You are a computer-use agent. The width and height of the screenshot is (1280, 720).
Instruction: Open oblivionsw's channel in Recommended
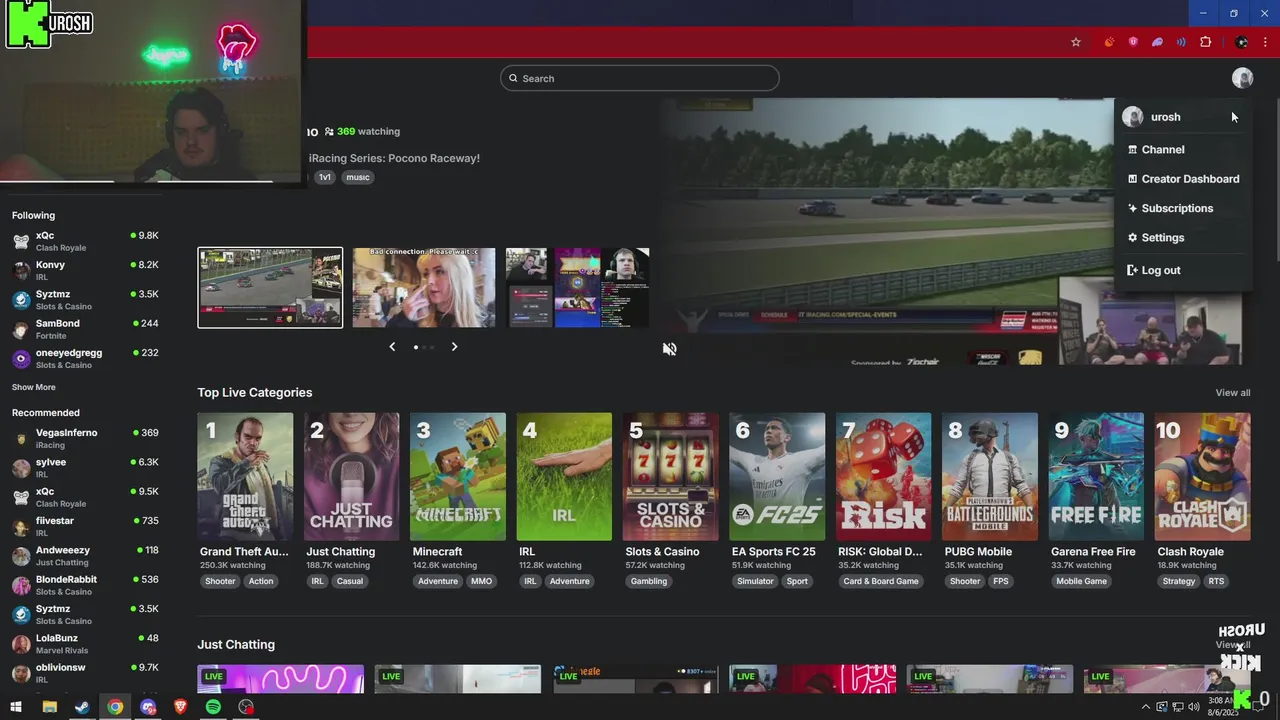pos(85,673)
